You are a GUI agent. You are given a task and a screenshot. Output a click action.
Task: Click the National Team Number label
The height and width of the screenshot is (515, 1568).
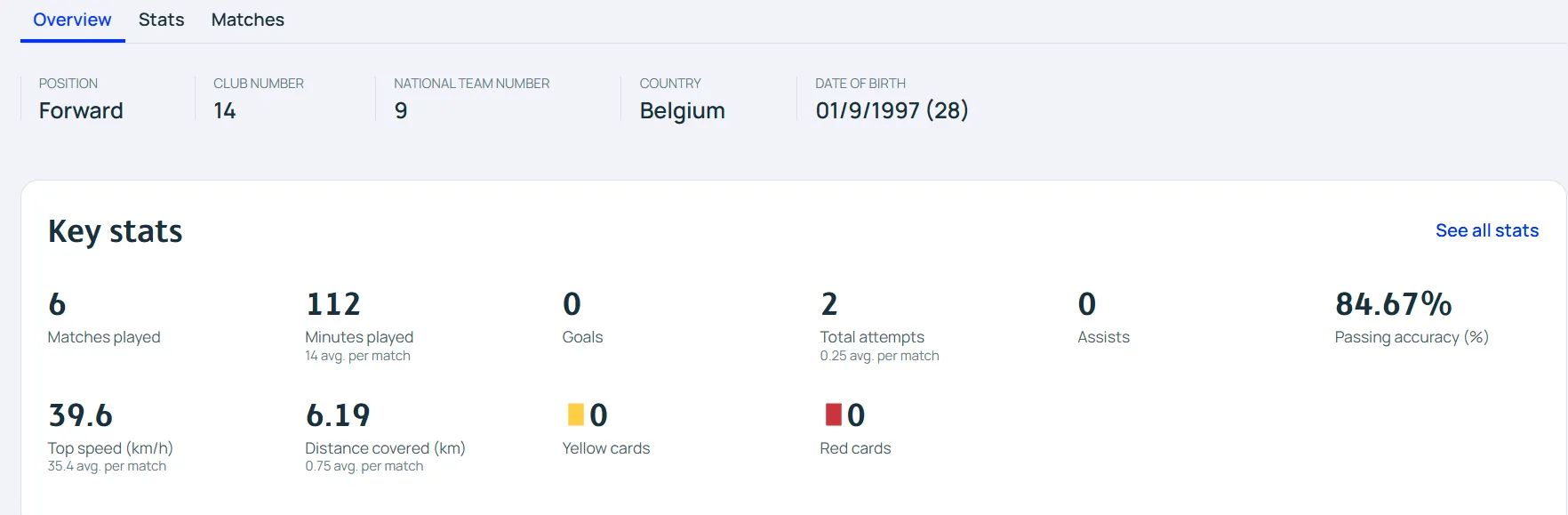coord(471,84)
